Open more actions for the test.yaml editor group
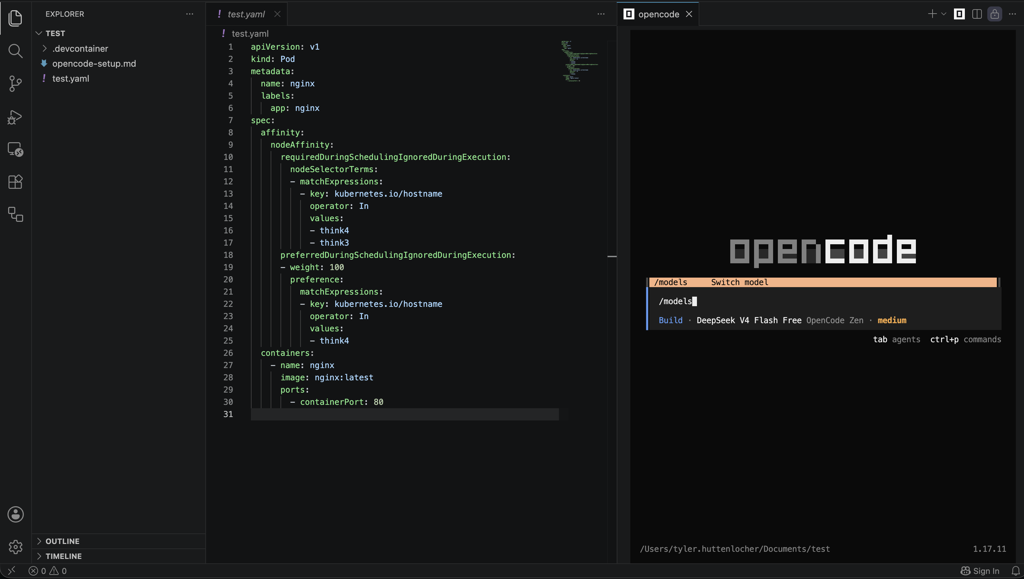Viewport: 1024px width, 579px height. (x=601, y=14)
